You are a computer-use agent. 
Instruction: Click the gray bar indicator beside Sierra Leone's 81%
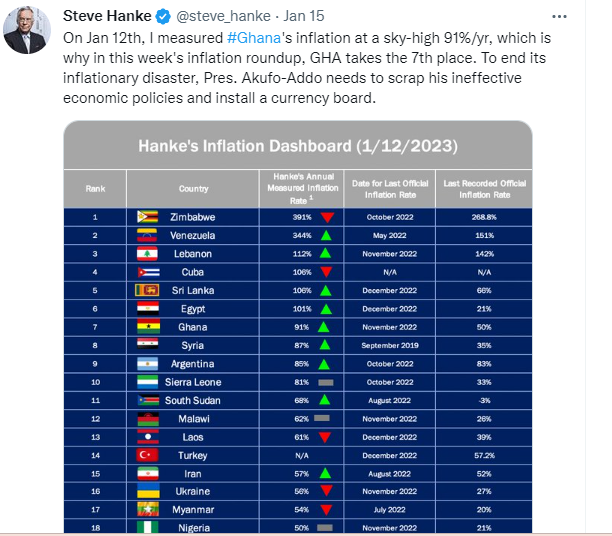tap(325, 382)
